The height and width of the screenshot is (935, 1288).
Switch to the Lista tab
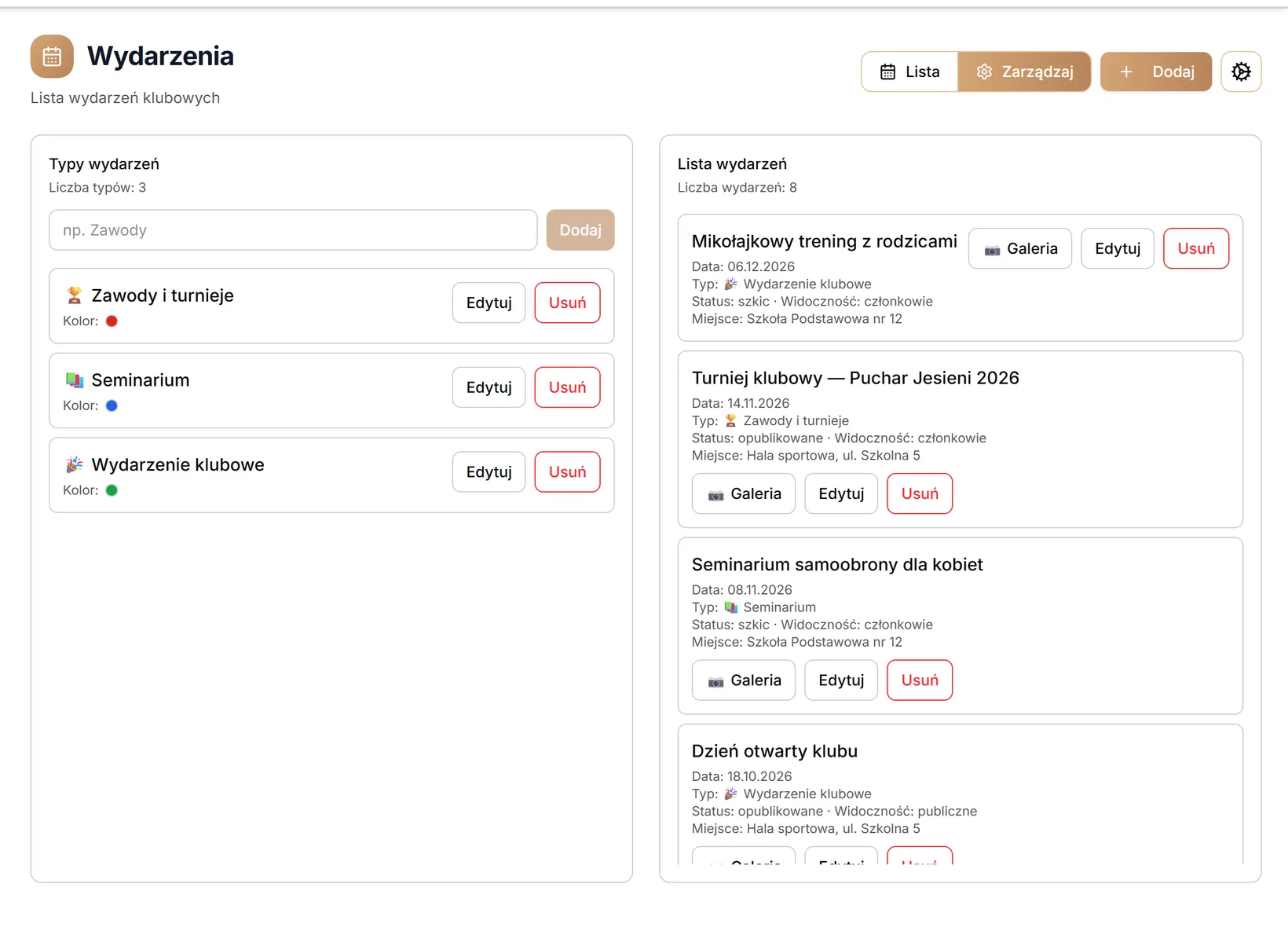tap(909, 71)
